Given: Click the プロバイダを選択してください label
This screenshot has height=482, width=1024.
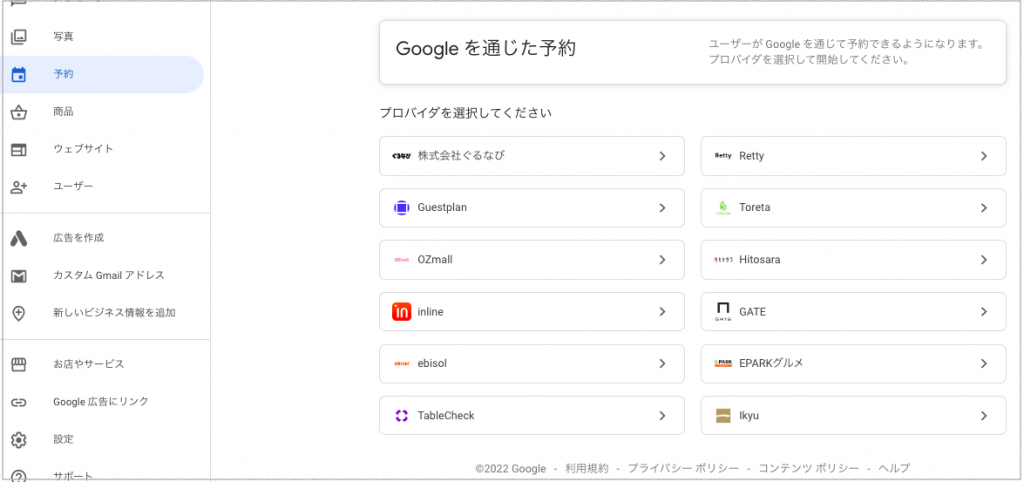Looking at the screenshot, I should point(466,113).
